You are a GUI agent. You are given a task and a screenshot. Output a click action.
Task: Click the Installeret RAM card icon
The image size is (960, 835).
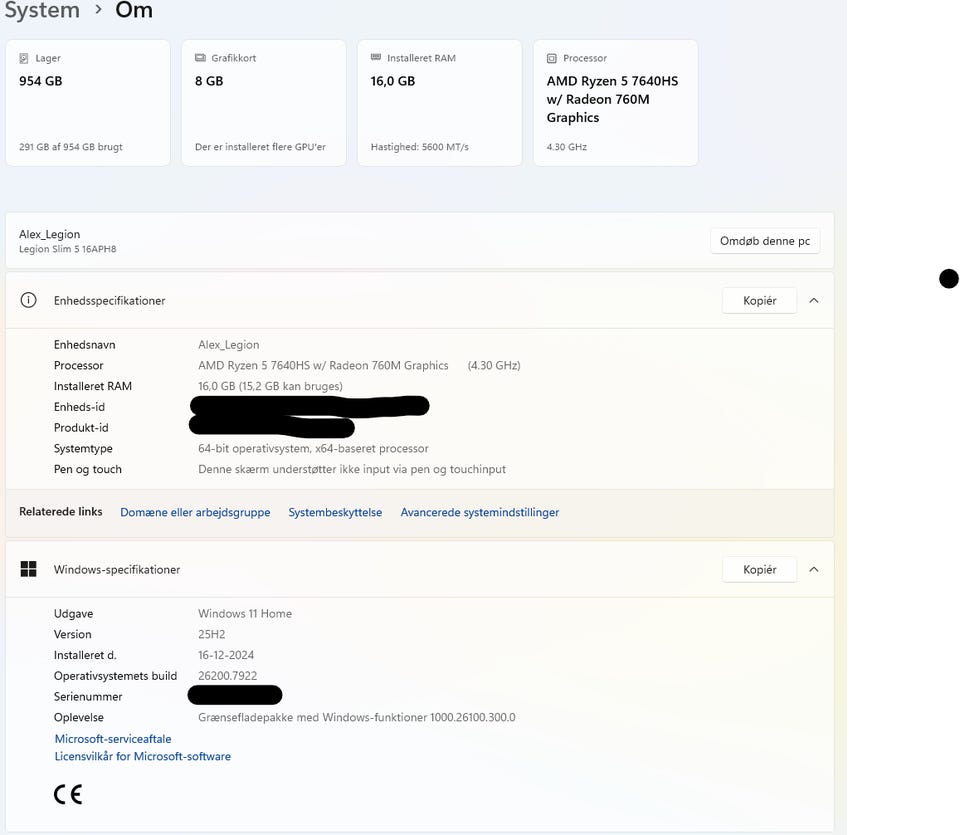(376, 58)
